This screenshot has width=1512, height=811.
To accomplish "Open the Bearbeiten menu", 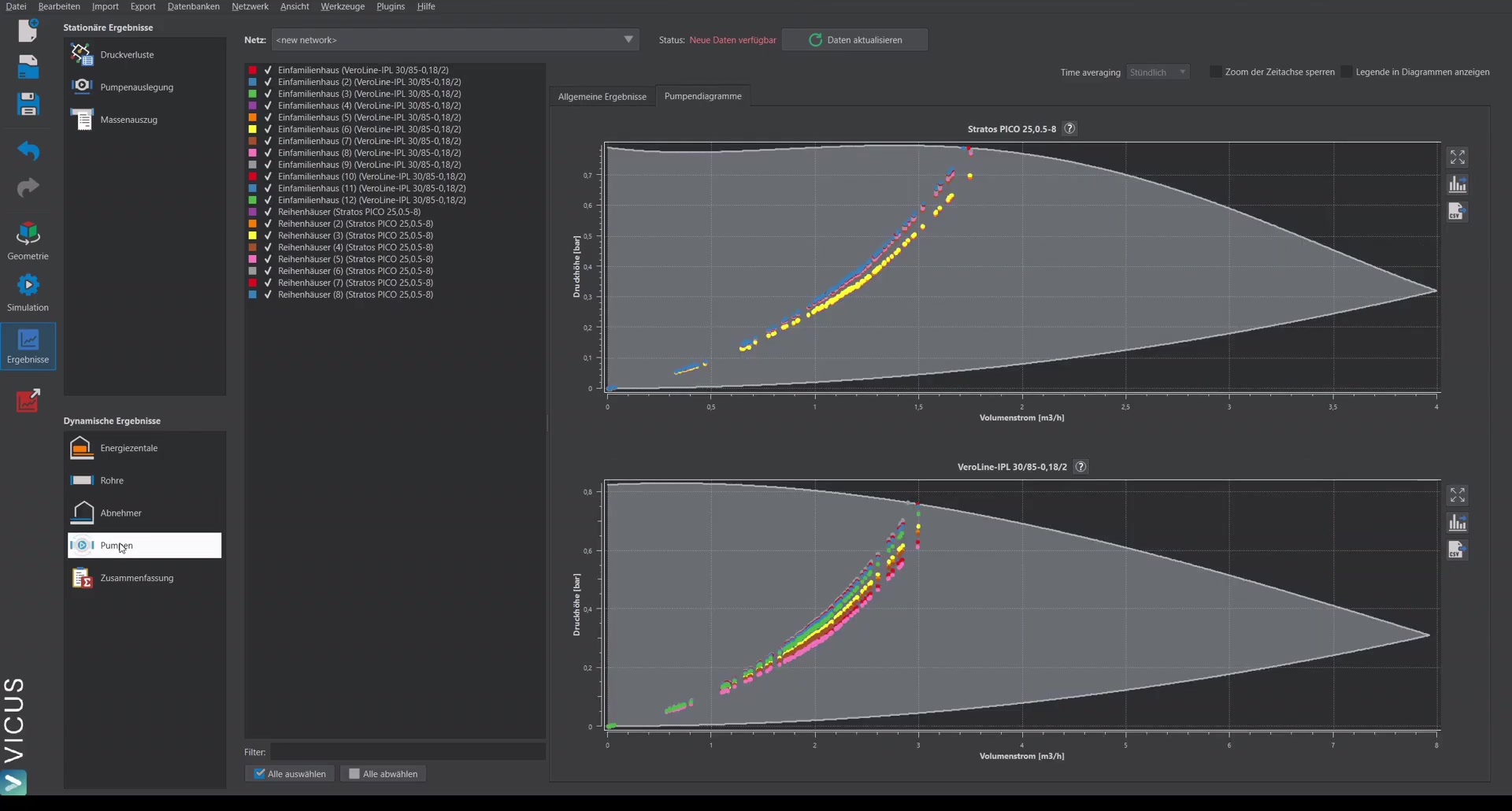I will pos(59,6).
